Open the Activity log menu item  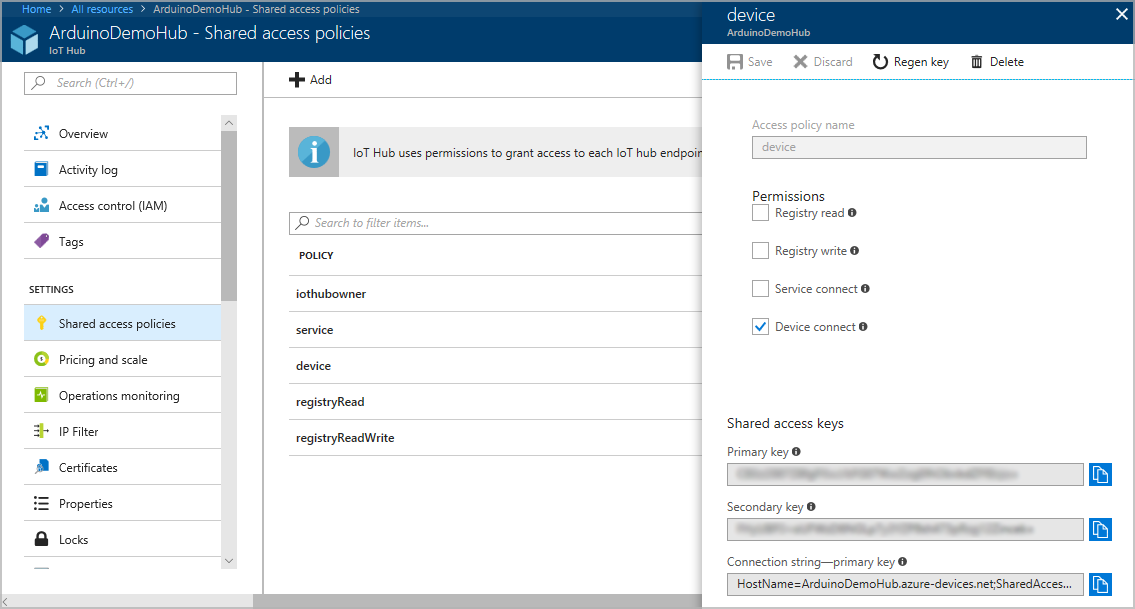point(122,169)
